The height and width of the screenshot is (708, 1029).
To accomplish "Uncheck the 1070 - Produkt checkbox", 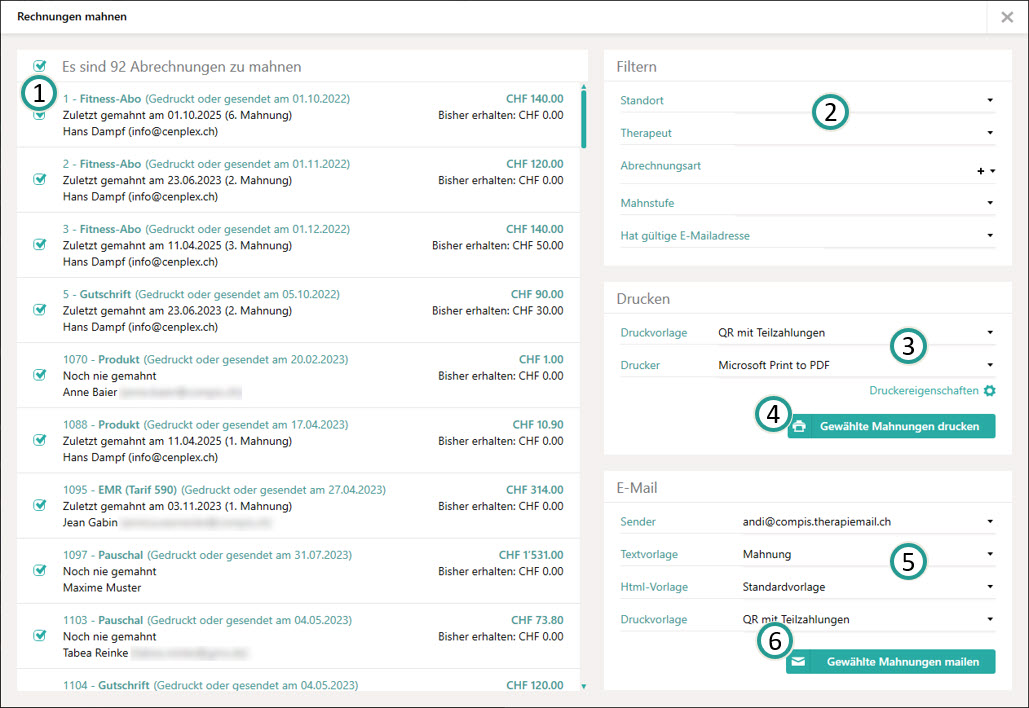I will coord(40,375).
